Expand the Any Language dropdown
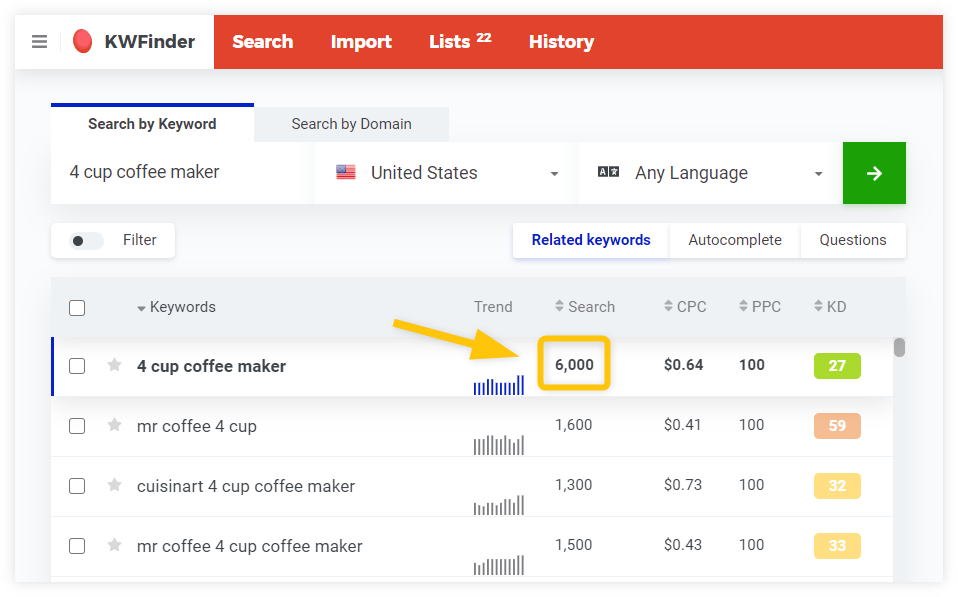958x597 pixels. coord(710,173)
